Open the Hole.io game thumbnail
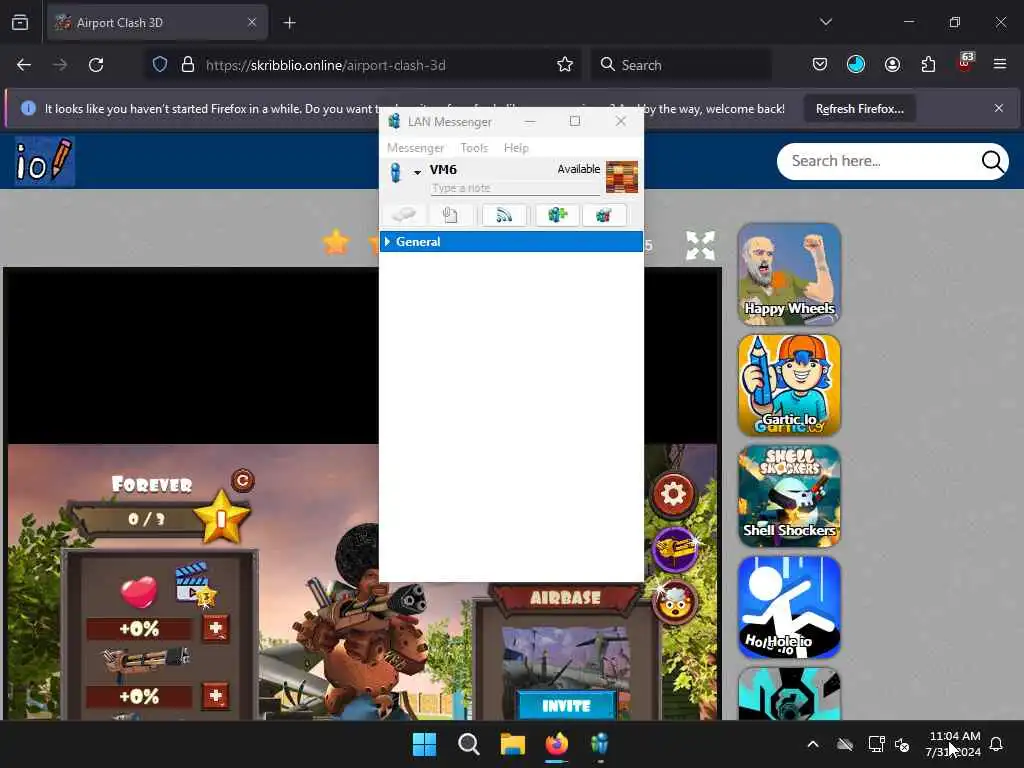 coord(790,607)
